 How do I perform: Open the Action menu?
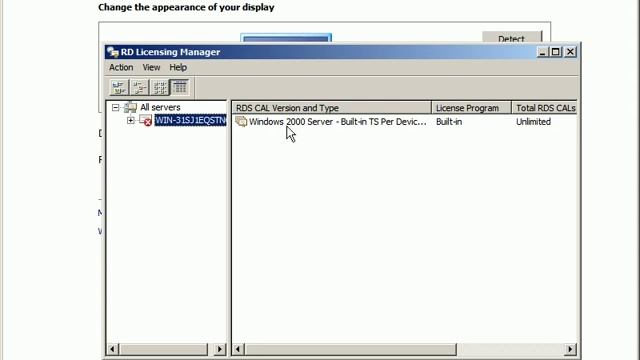click(121, 67)
